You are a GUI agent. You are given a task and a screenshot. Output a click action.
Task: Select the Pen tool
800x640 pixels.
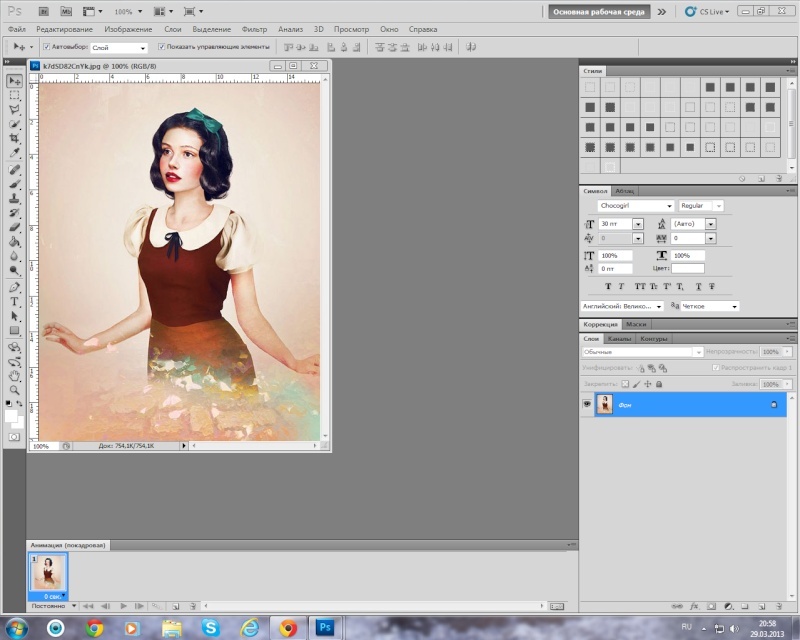point(14,287)
